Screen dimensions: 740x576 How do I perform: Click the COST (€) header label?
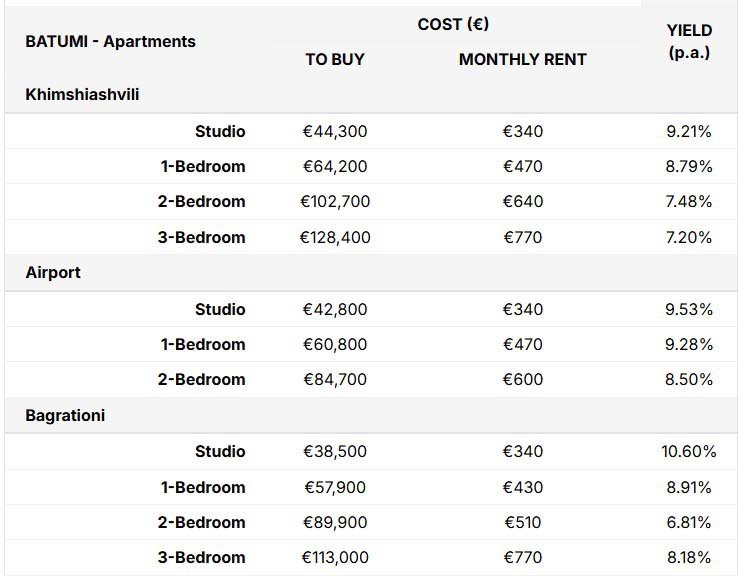coord(453,24)
